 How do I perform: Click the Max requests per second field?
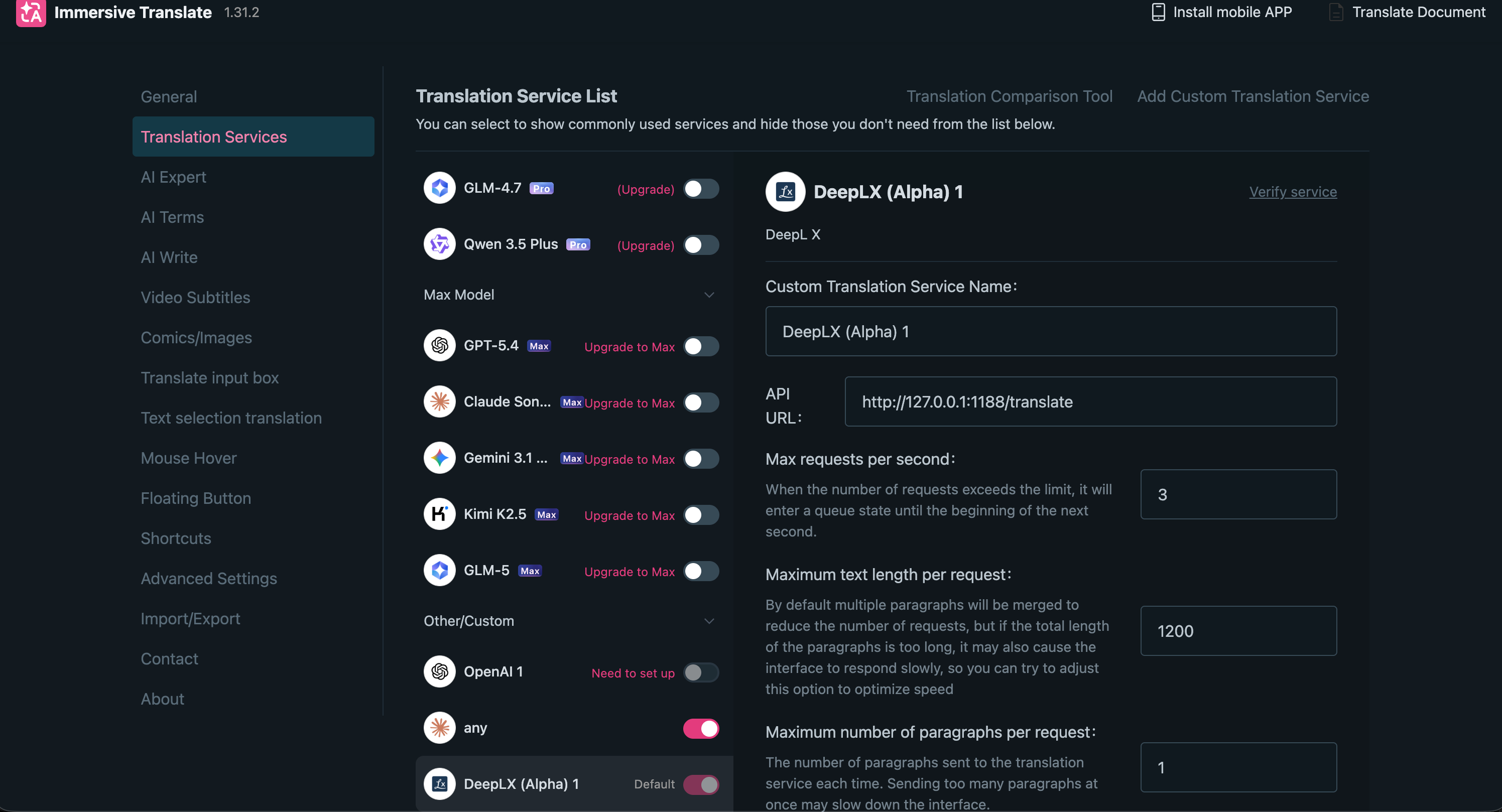tap(1238, 495)
